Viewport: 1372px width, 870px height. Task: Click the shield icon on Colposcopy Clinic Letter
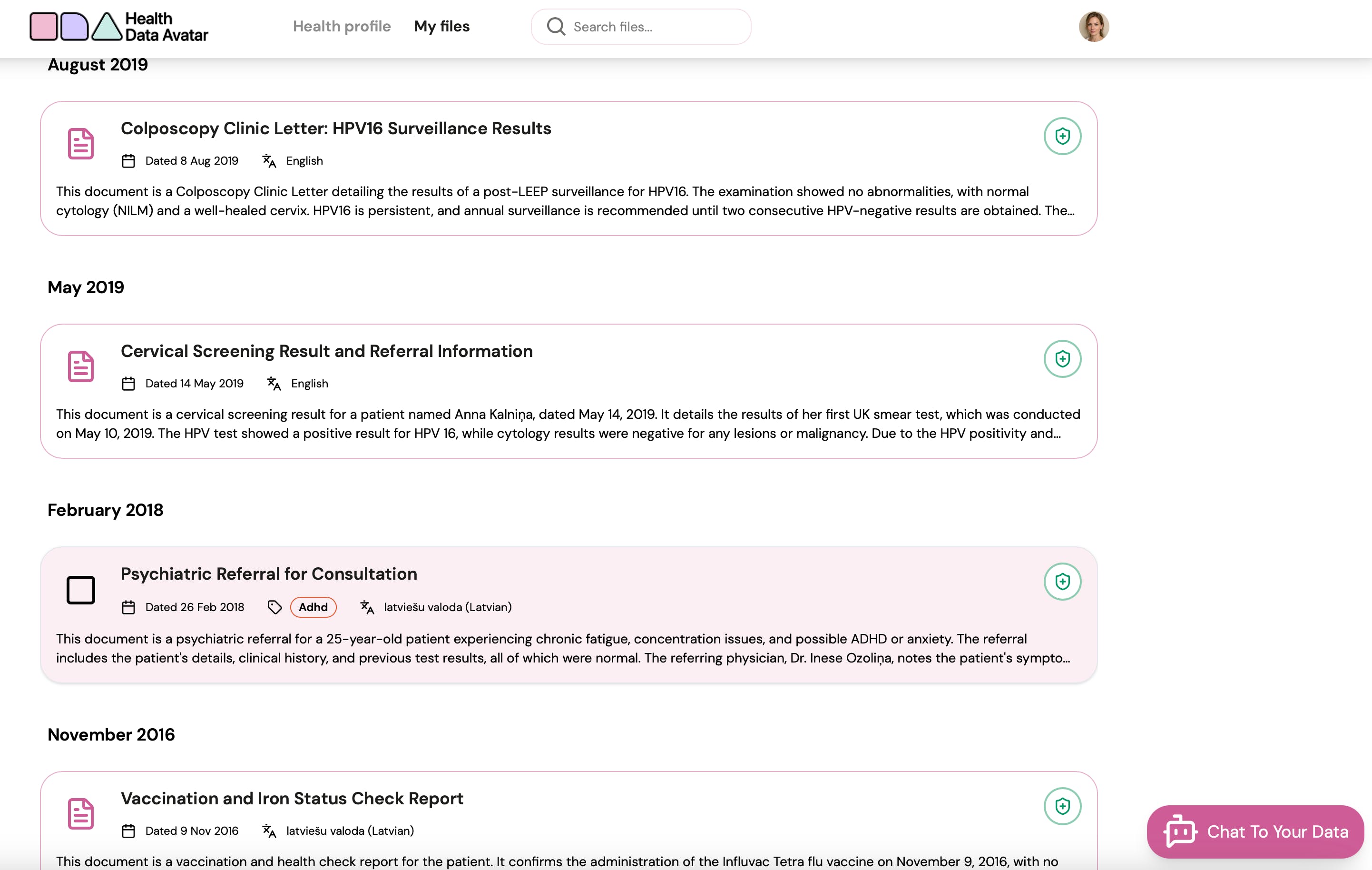pyautogui.click(x=1062, y=136)
